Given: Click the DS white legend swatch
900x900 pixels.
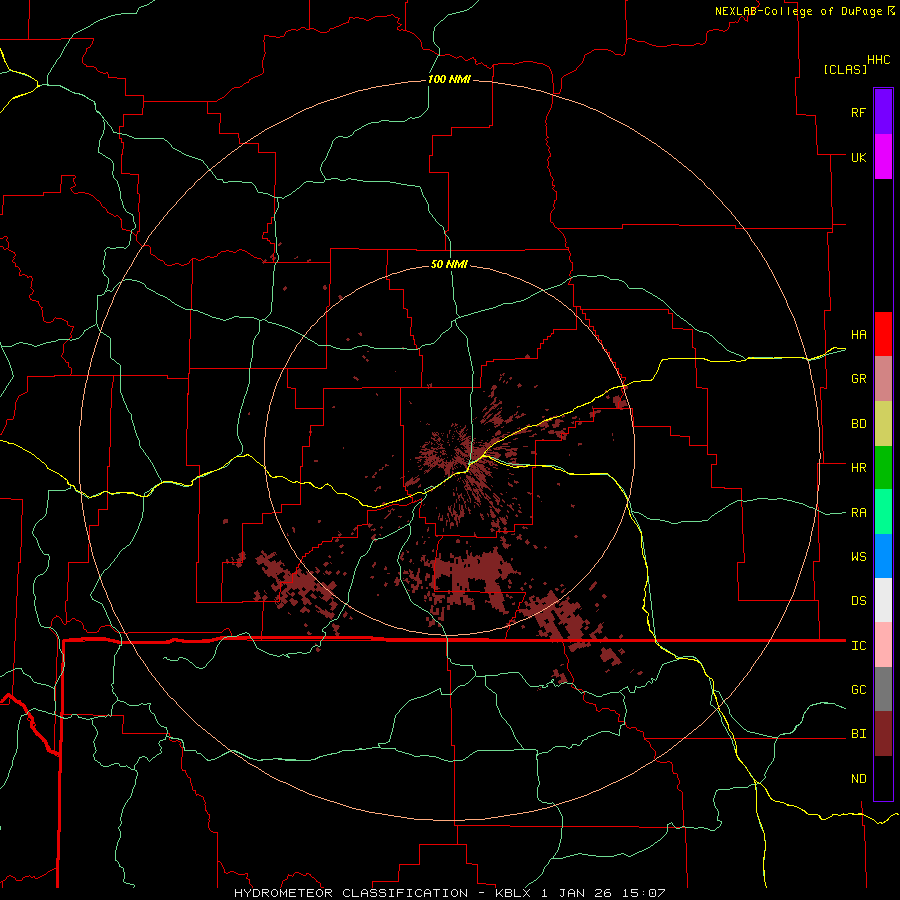Looking at the screenshot, I should 883,600.
